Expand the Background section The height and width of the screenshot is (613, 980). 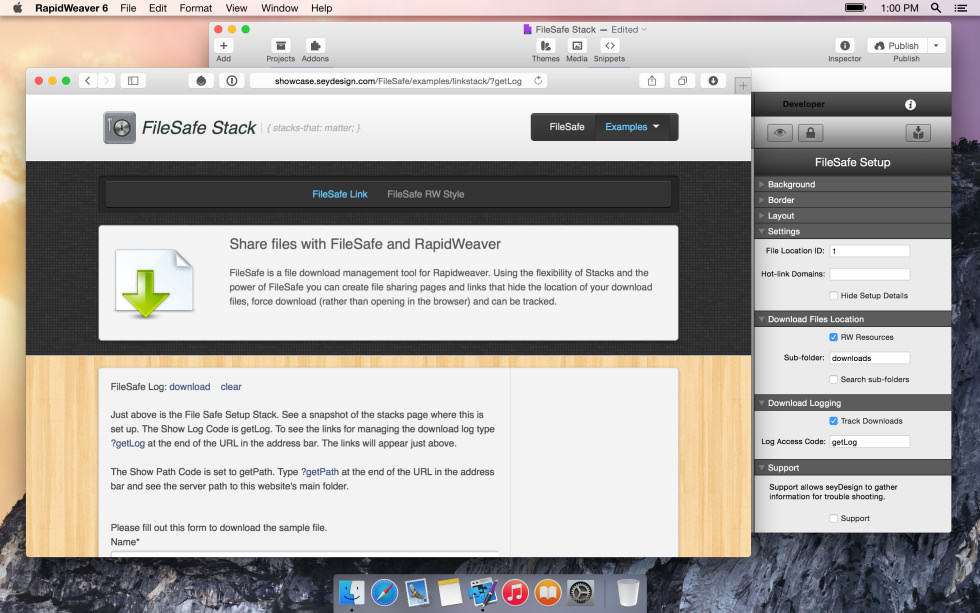(852, 184)
